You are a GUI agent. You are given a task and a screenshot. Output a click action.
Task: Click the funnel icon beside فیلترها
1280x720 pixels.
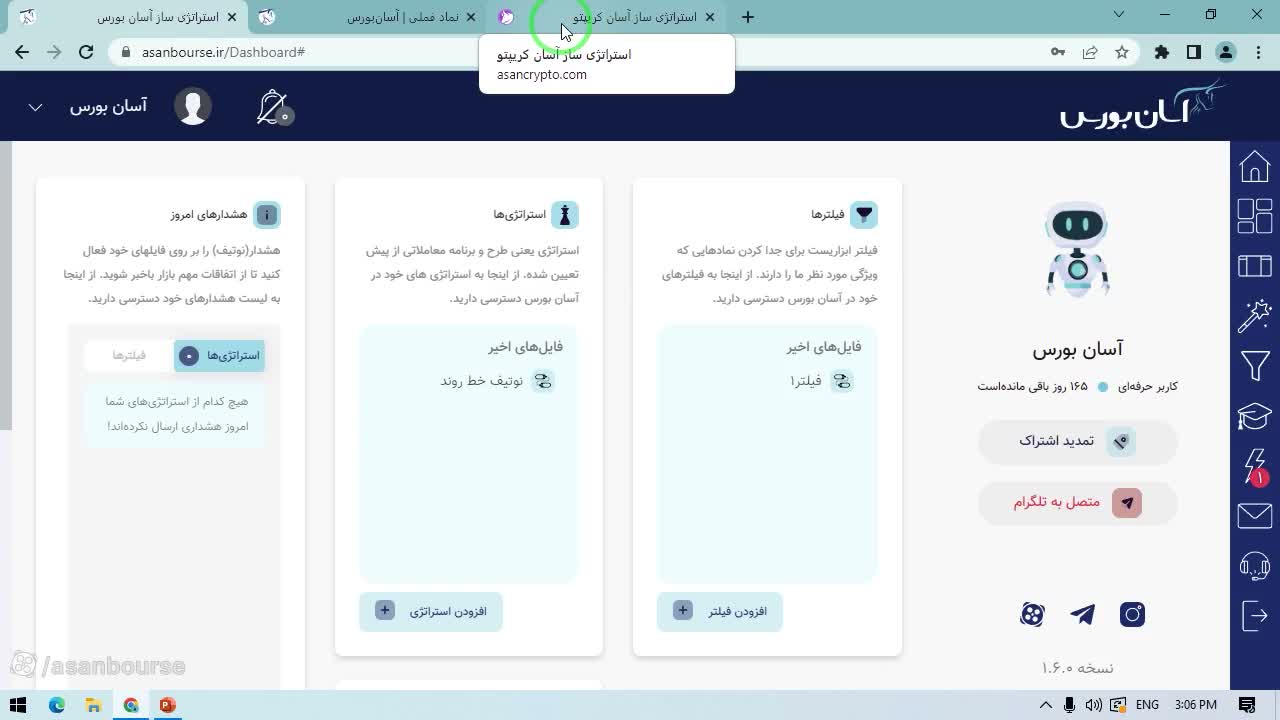(x=864, y=214)
